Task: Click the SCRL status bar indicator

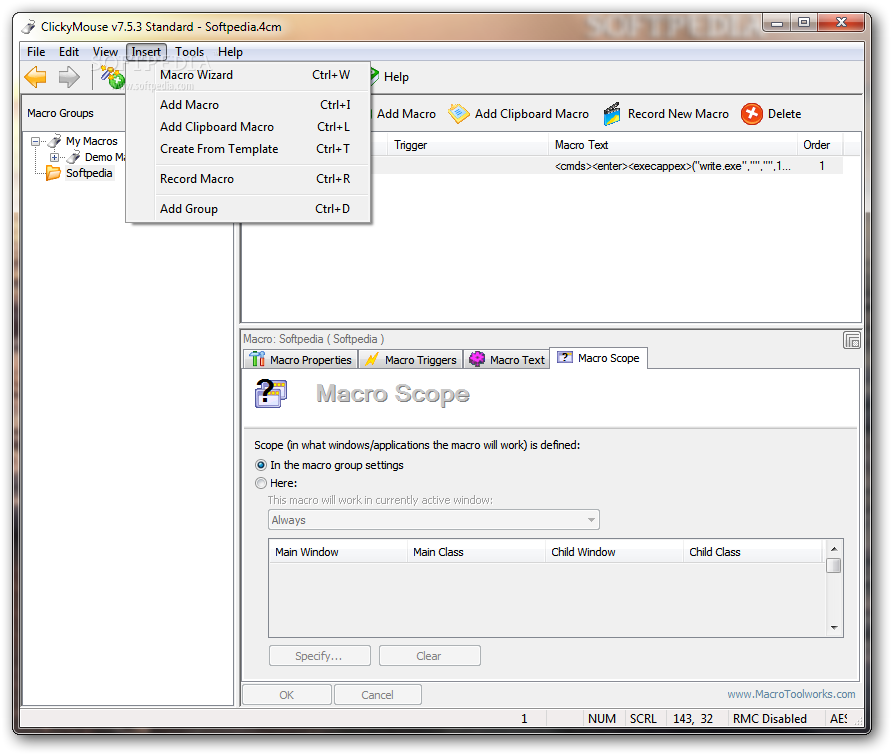Action: 643,719
